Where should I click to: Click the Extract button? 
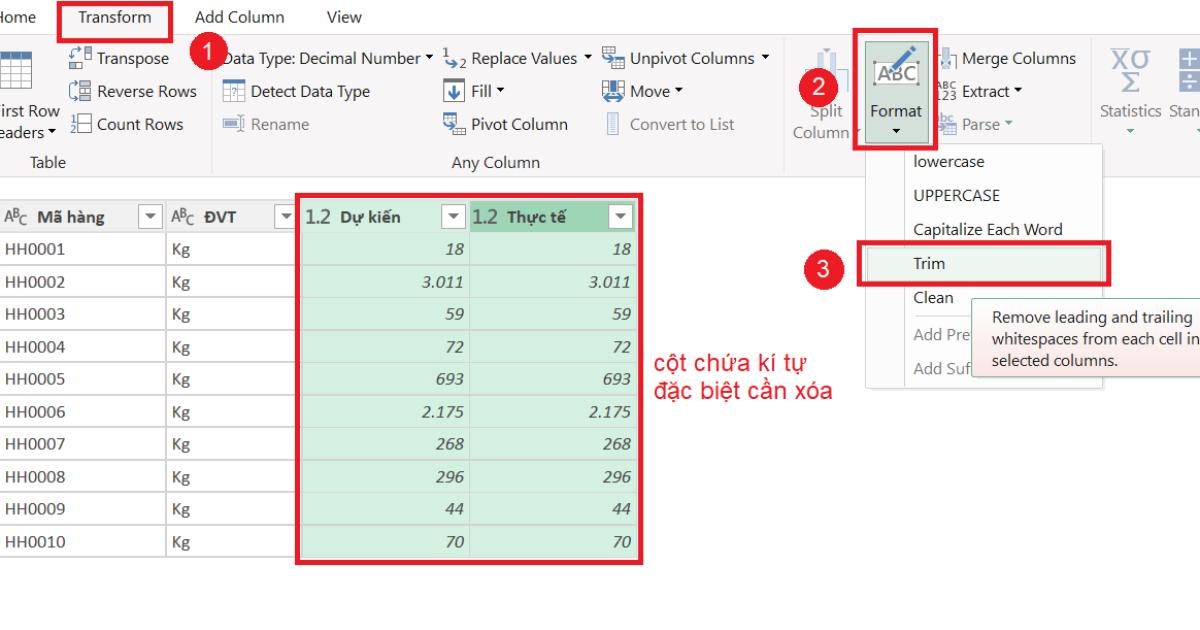click(990, 91)
